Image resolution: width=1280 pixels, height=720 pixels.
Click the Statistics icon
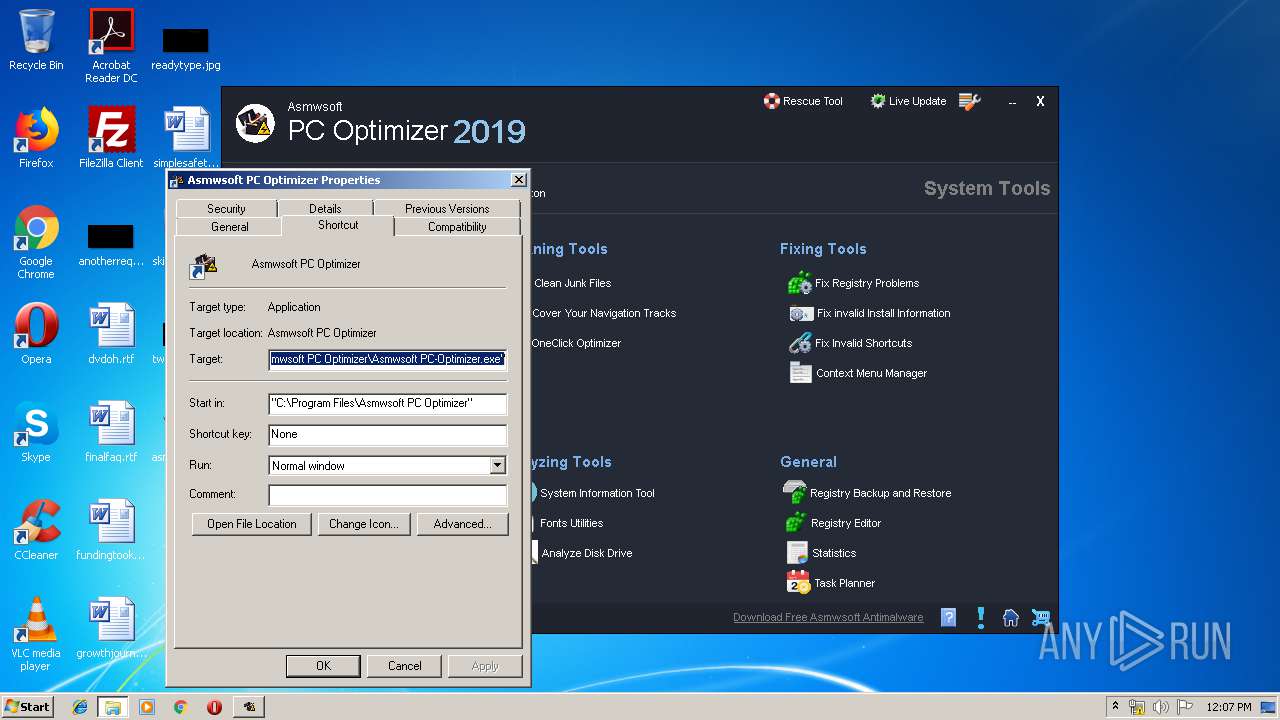[x=797, y=553]
